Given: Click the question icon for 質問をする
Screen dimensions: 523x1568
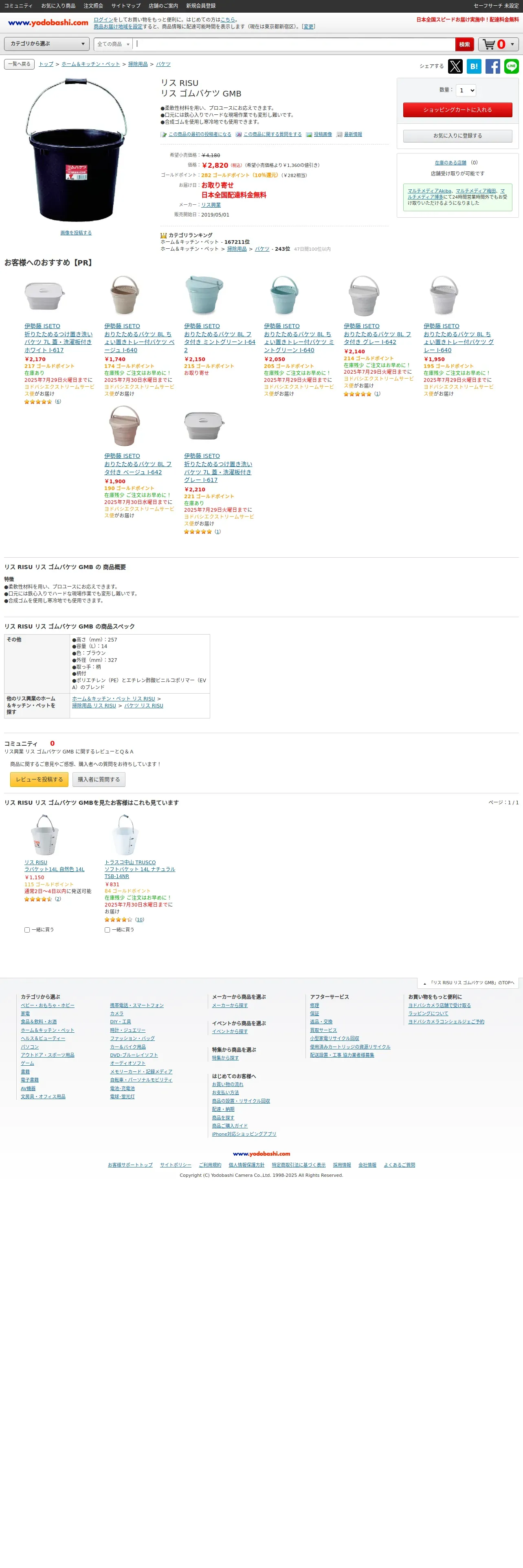Looking at the screenshot, I should coord(239,134).
